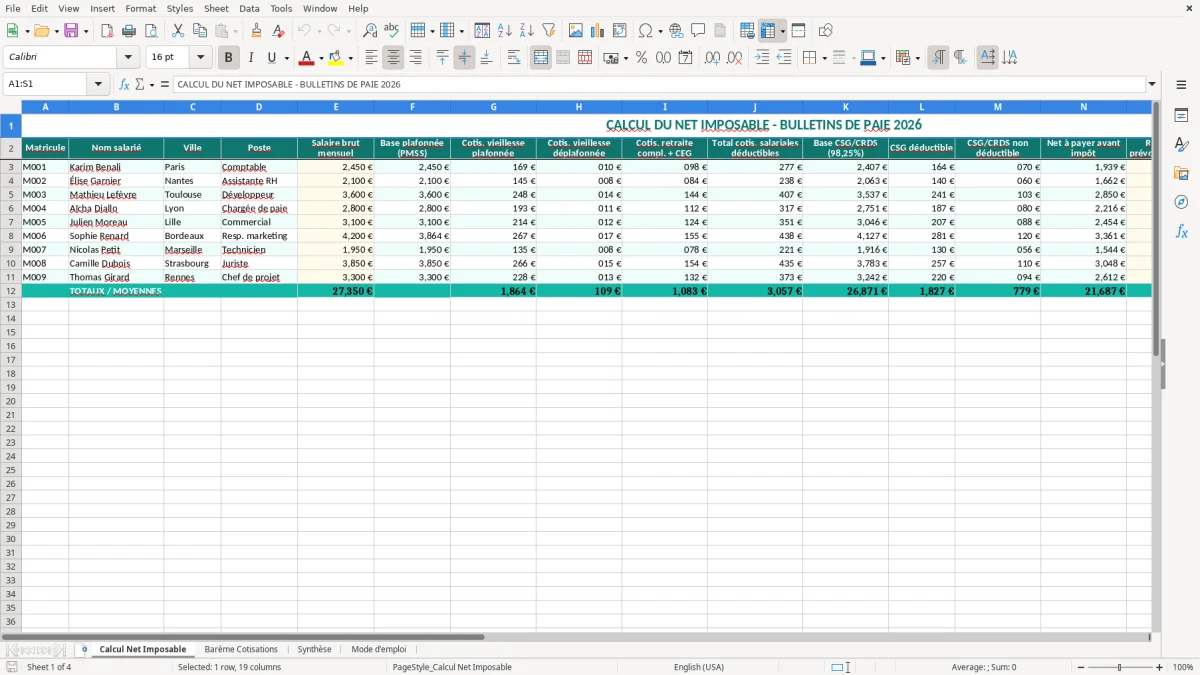Show Draw Functions shapes icon
1200x675 pixels.
coord(825,31)
